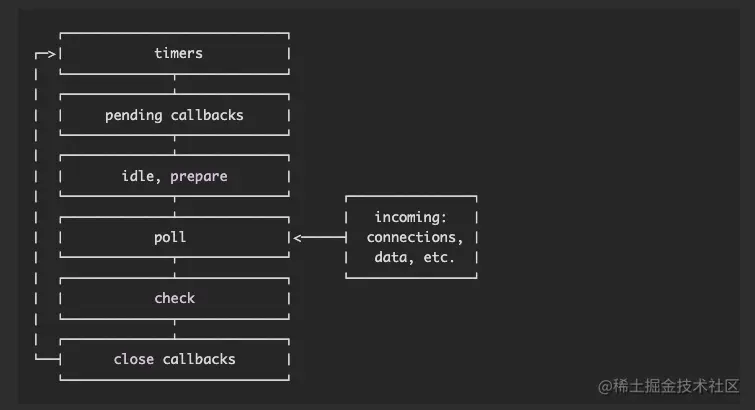Click the @ symbol in the watermark
The image size is (755, 410).
tap(605, 386)
